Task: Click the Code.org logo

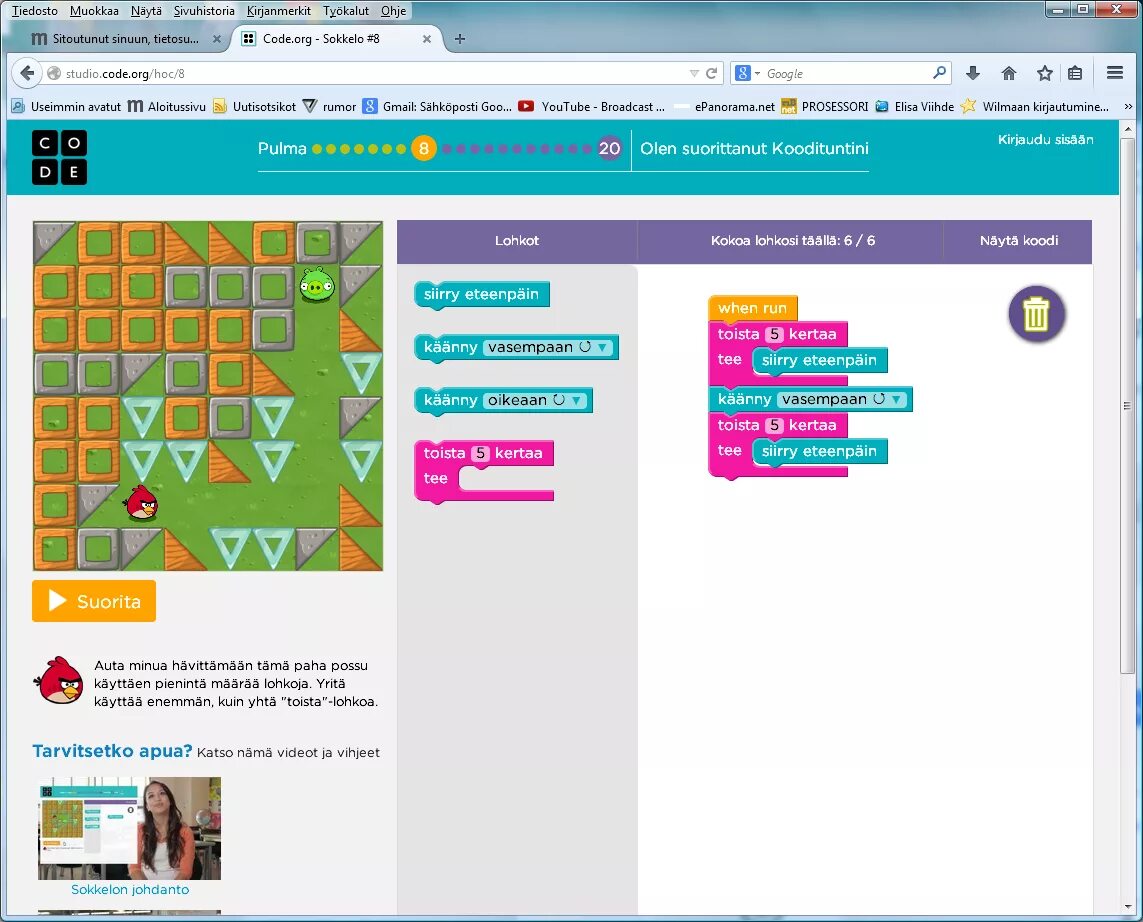Action: tap(59, 157)
